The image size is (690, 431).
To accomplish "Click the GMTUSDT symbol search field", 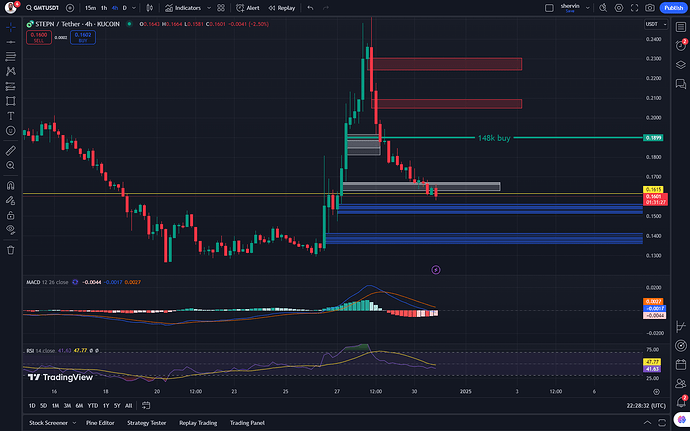I will pyautogui.click(x=38, y=7).
